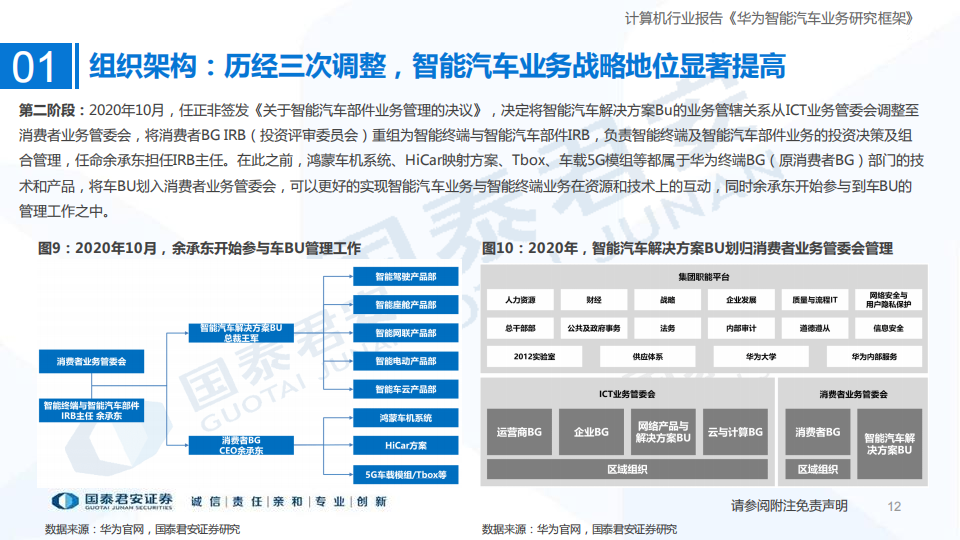Click the 智能网联产品部 box
This screenshot has height=540, width=960.
pyautogui.click(x=405, y=333)
